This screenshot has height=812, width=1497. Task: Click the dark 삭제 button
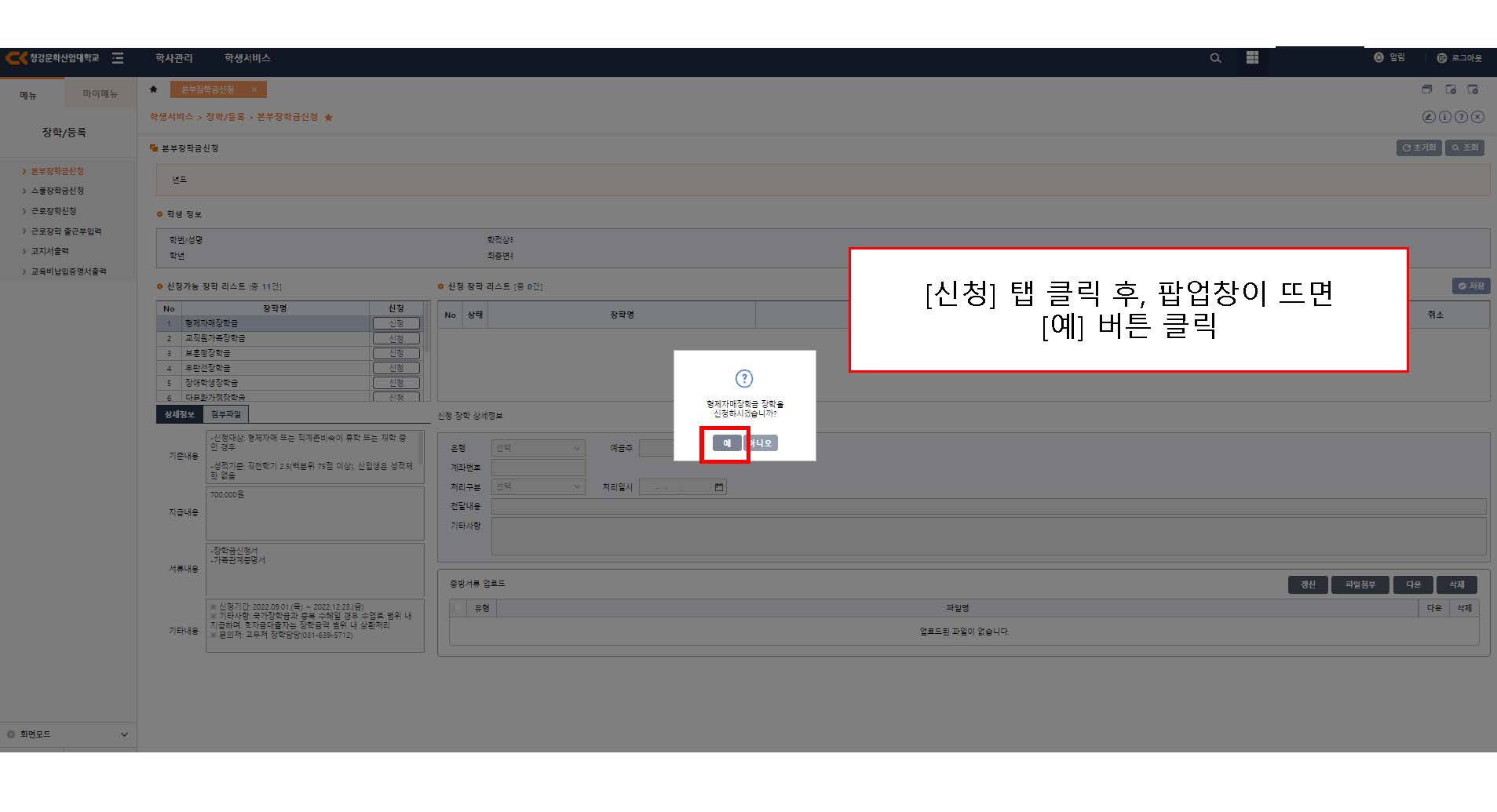point(1457,584)
